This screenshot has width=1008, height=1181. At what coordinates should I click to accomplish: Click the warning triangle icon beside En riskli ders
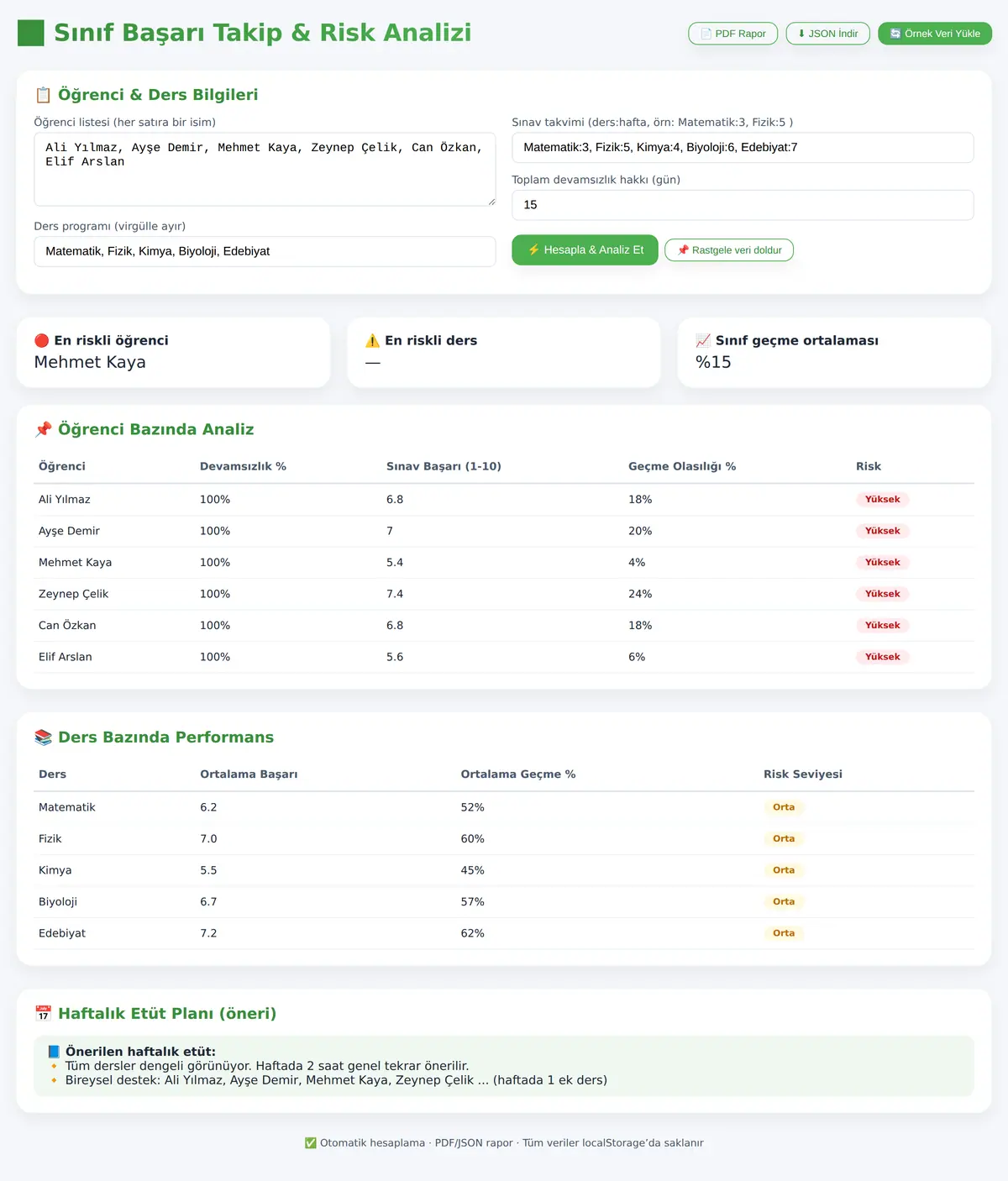372,340
